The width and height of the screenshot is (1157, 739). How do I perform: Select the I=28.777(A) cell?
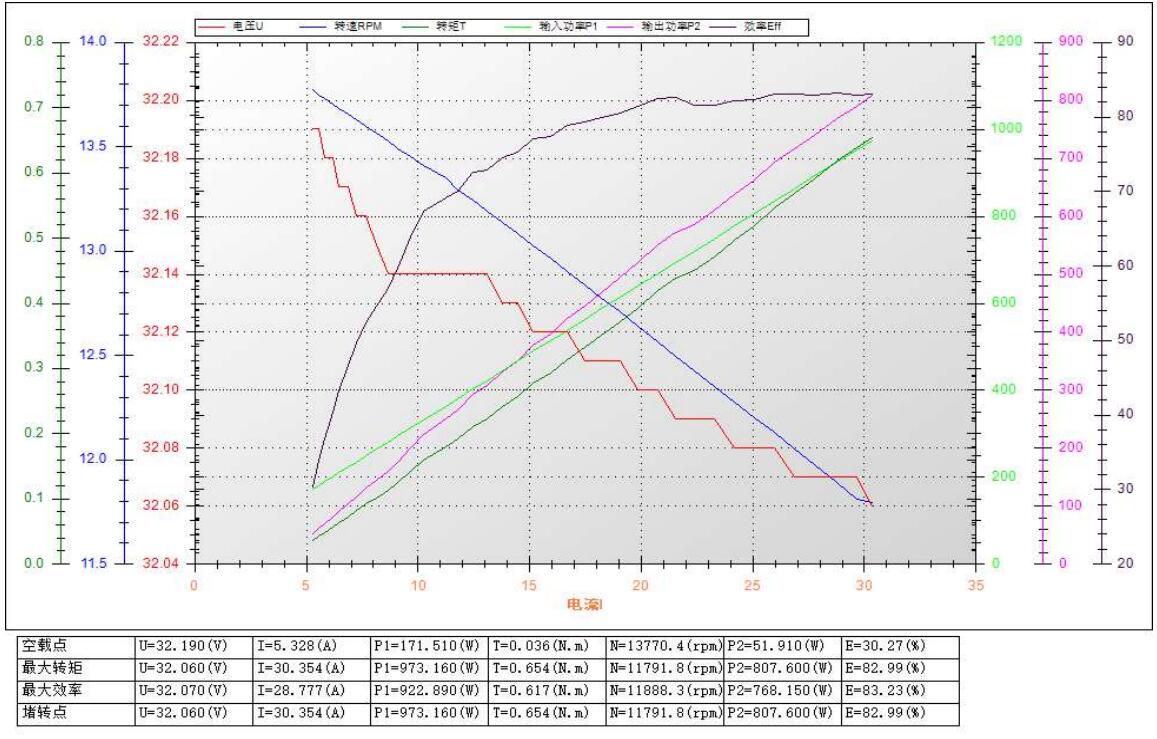(x=310, y=688)
